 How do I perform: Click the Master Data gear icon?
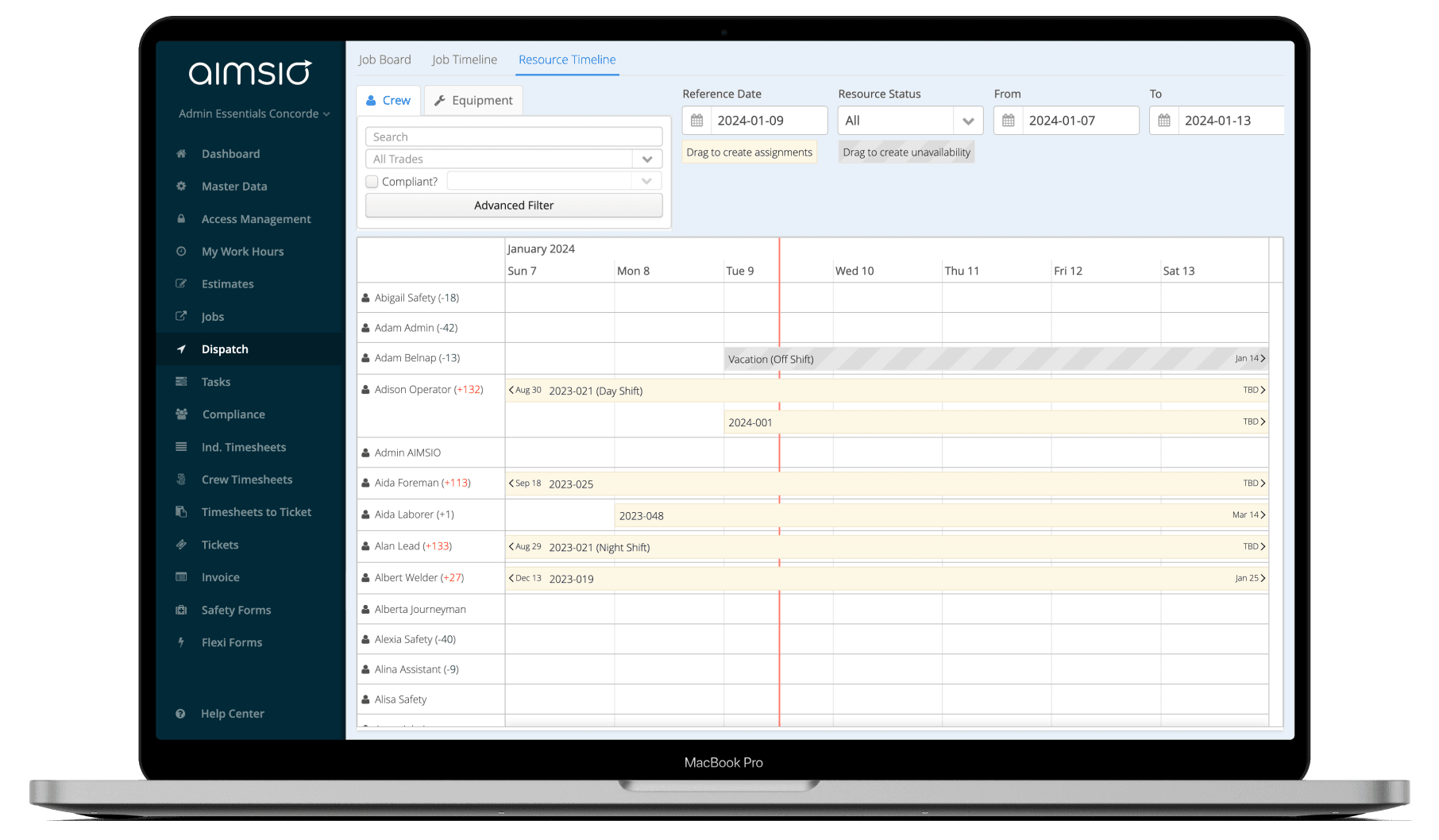(181, 187)
